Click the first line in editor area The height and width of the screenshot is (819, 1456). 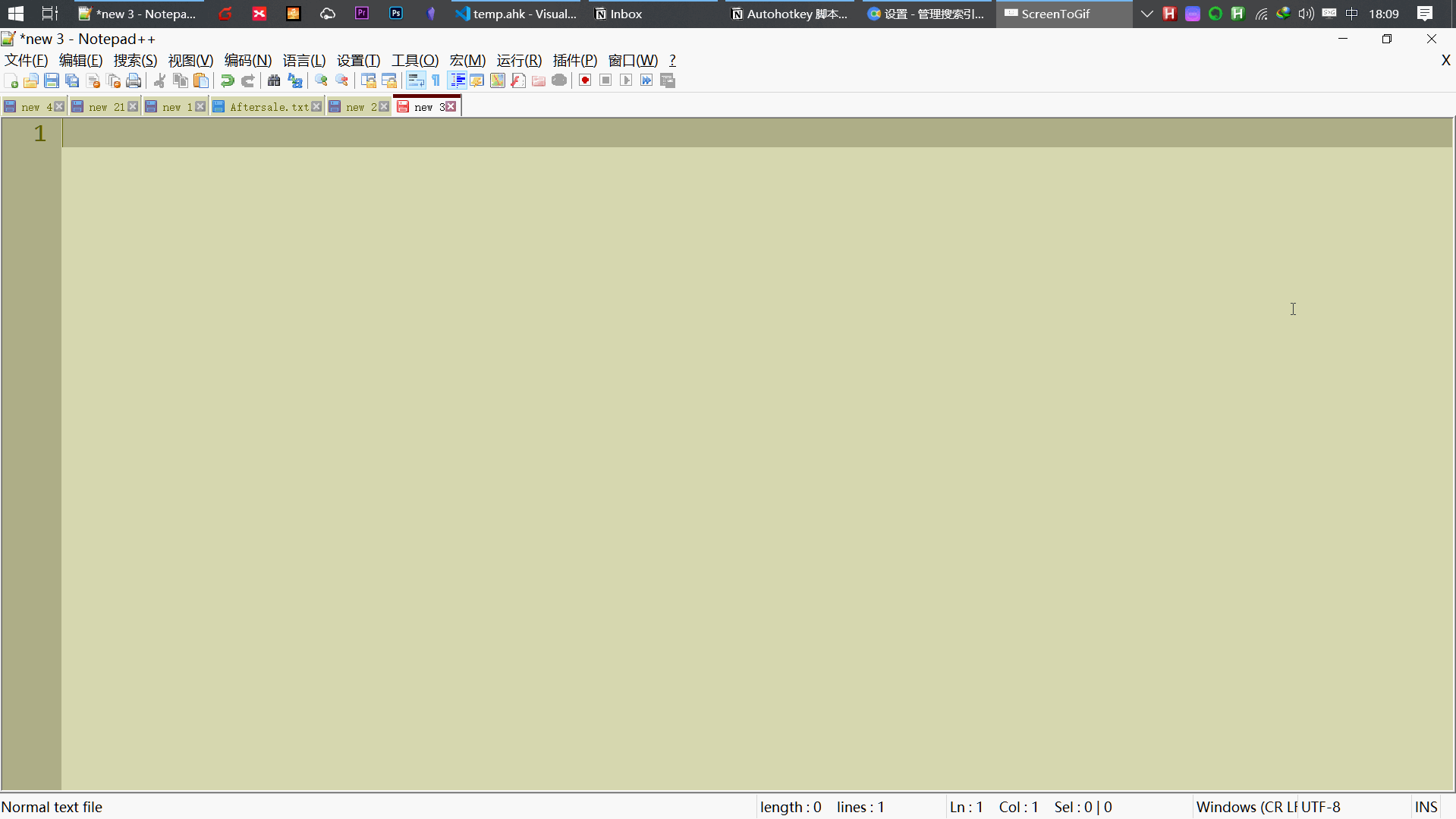pos(757,133)
